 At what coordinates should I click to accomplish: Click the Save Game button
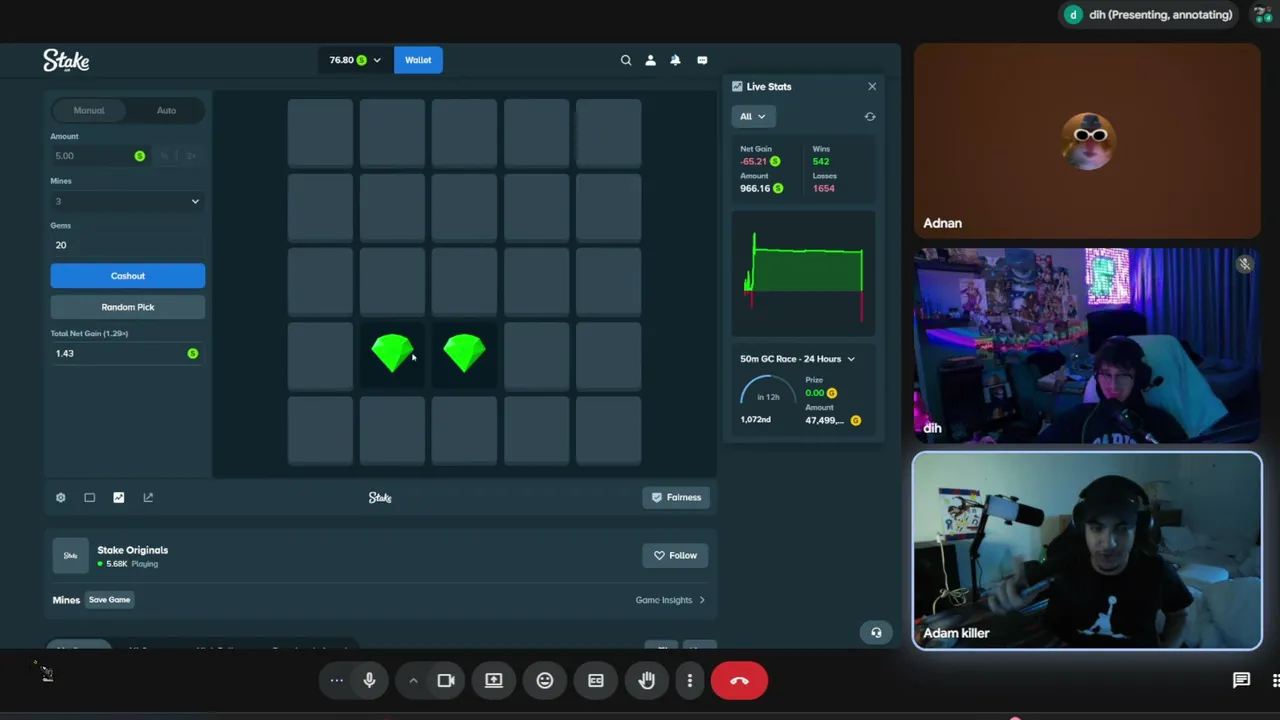point(110,600)
